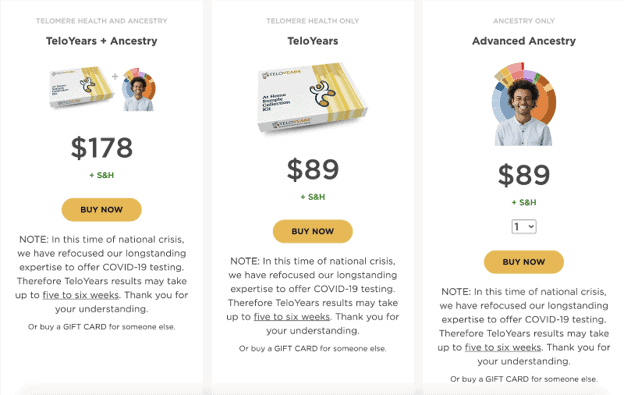Open the quantity dropdown showing 1
Screen dimensions: 624x395
[524, 227]
